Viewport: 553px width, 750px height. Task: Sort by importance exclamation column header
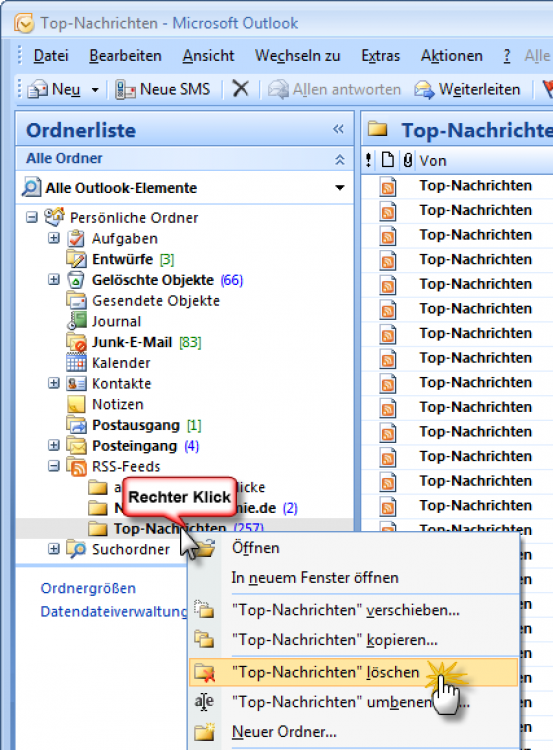pyautogui.click(x=368, y=160)
